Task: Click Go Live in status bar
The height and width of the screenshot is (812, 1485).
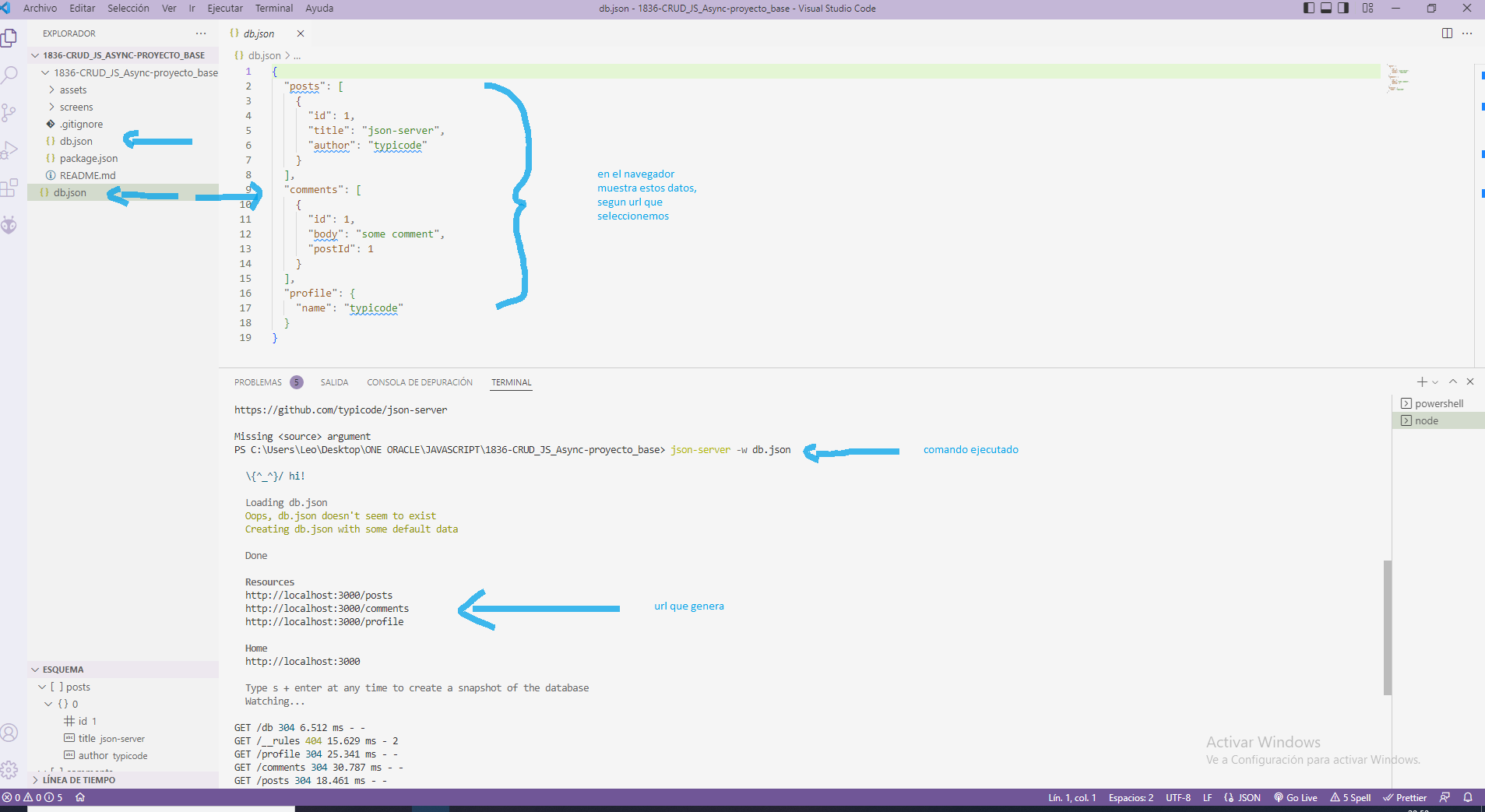Action: (1296, 797)
